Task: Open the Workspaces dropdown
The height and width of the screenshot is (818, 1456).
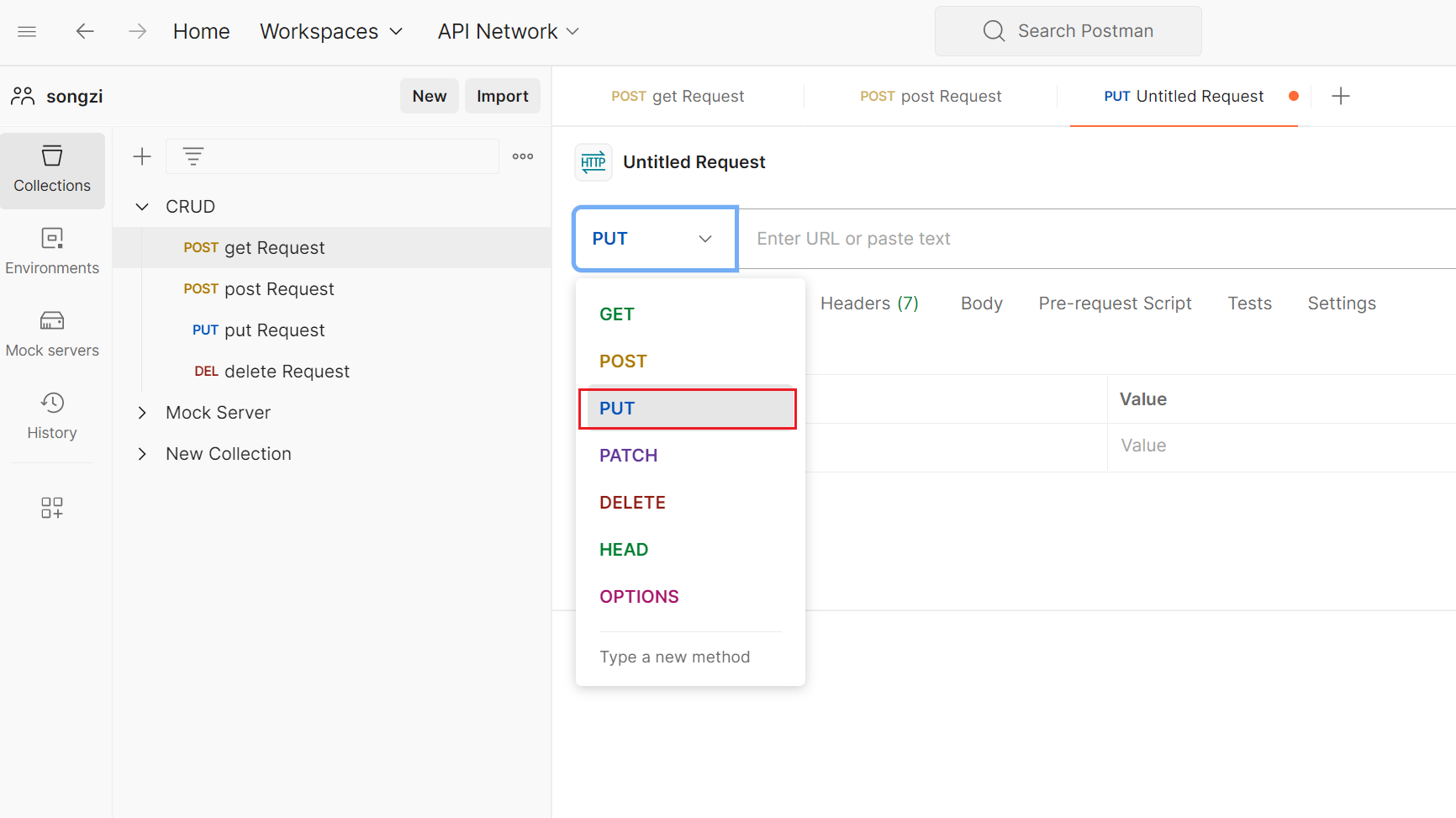Action: (x=331, y=31)
